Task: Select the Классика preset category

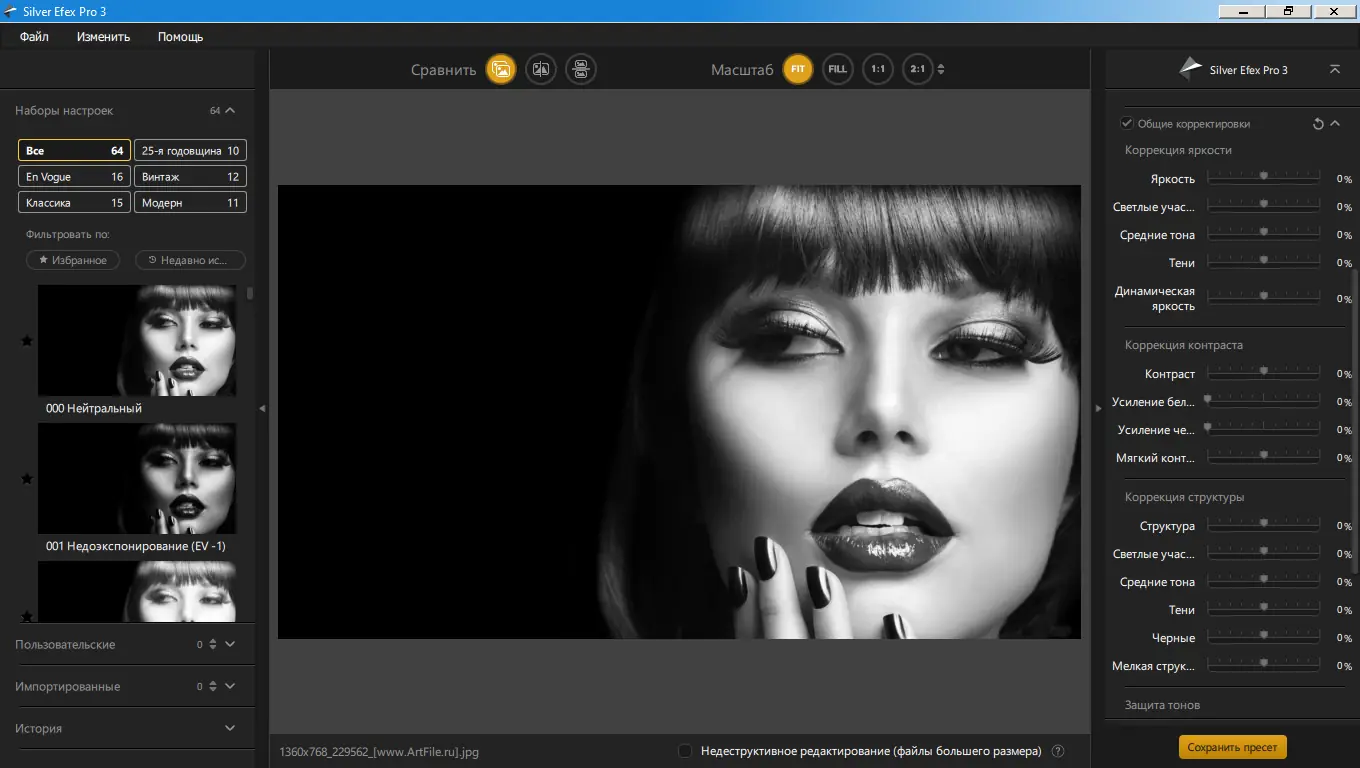Action: (x=74, y=203)
